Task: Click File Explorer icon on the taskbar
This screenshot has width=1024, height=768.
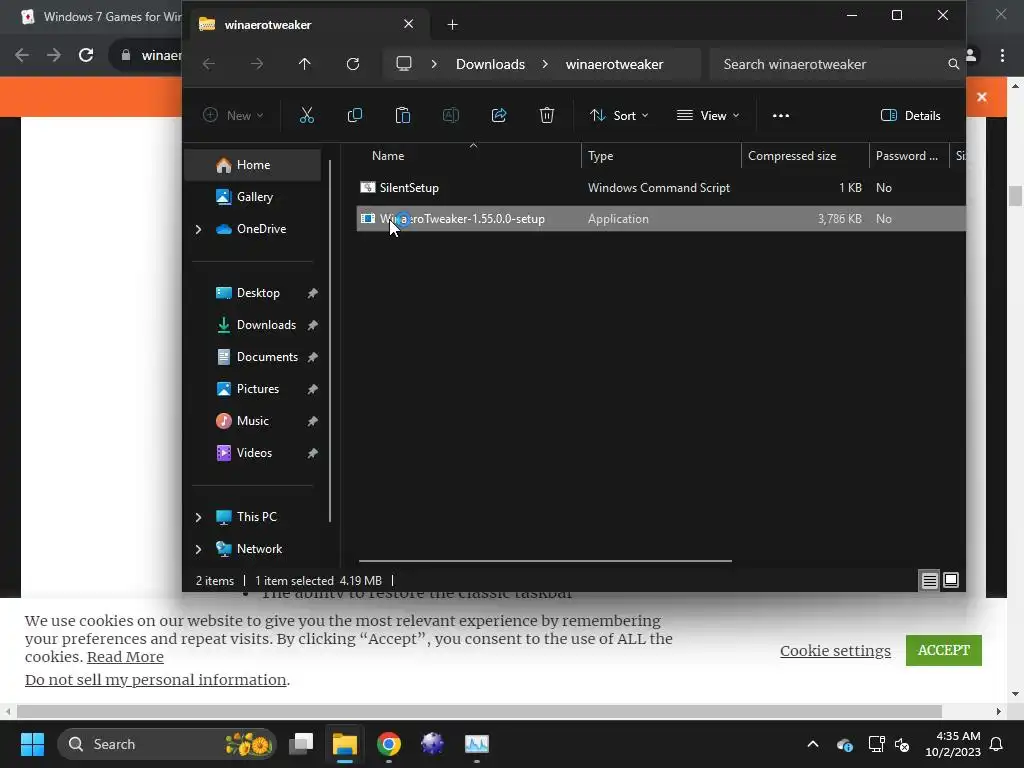Action: [345, 744]
